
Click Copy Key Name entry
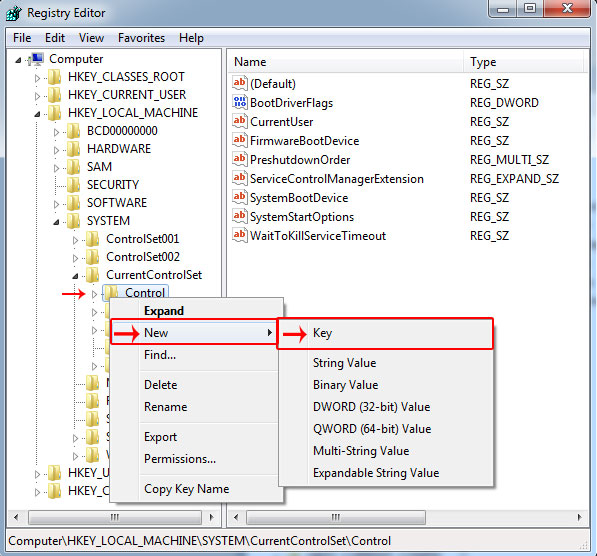pos(187,489)
